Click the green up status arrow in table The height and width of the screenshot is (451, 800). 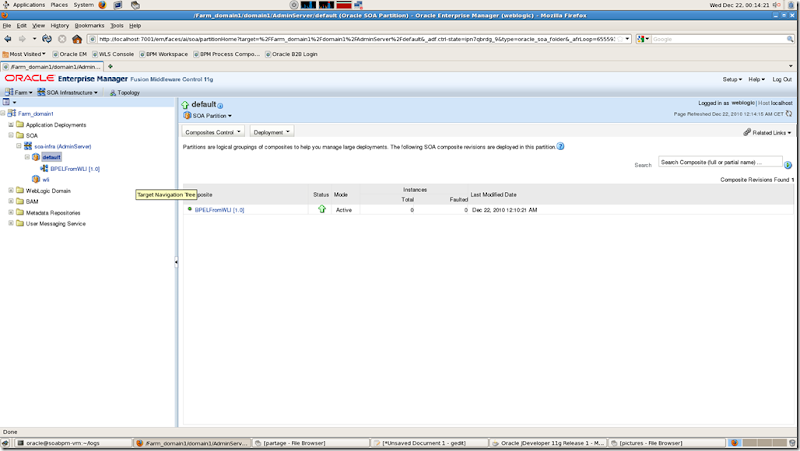coord(322,209)
